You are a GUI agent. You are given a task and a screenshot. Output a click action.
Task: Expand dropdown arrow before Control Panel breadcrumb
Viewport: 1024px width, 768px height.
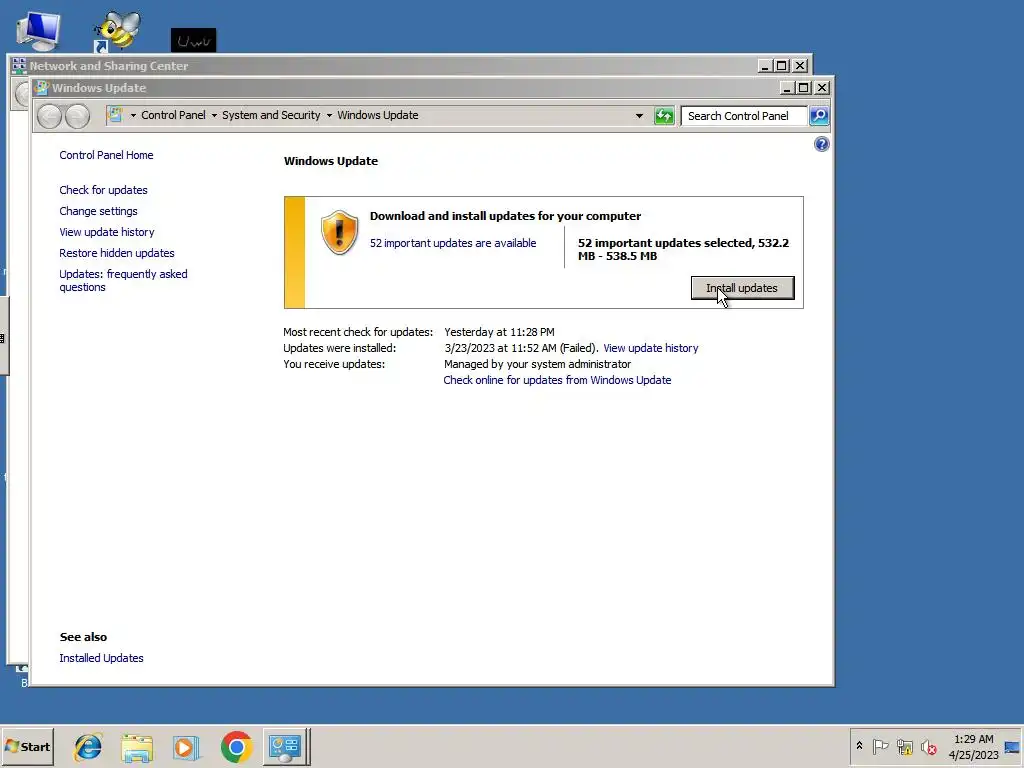[133, 116]
